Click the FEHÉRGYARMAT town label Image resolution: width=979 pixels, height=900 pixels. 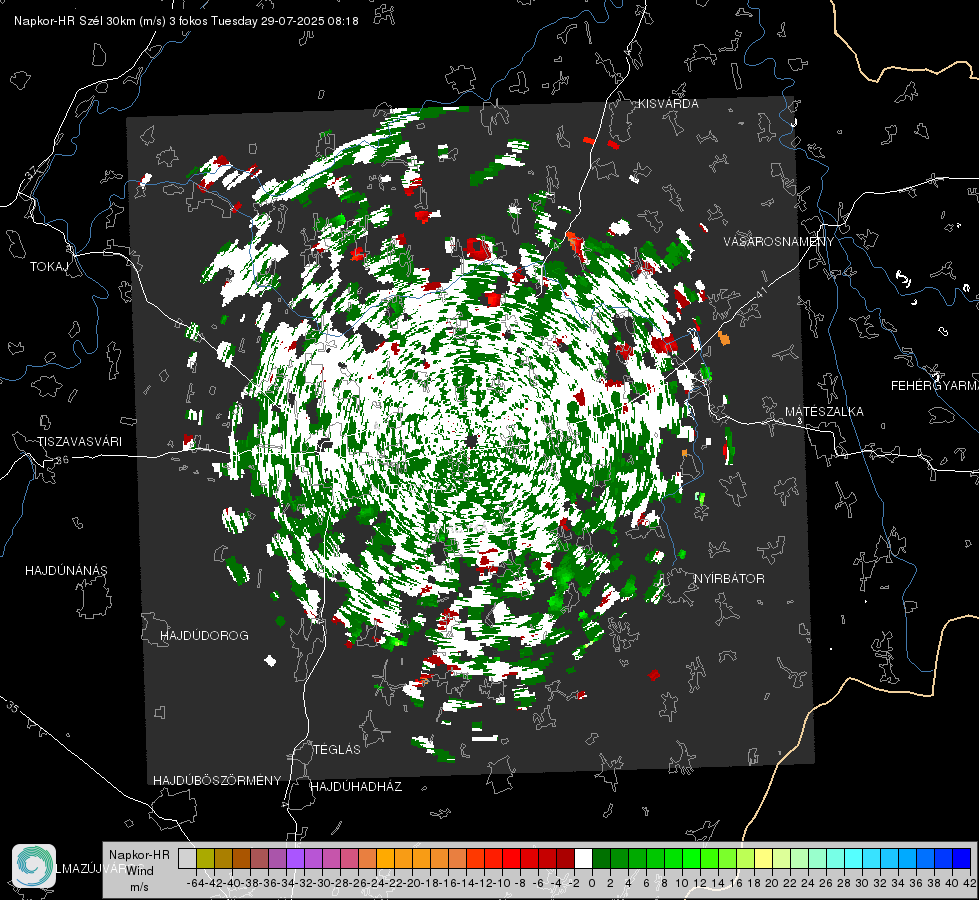(935, 386)
